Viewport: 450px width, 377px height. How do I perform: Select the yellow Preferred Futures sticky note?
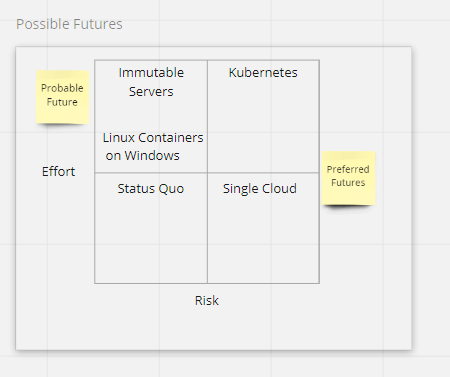tap(348, 178)
